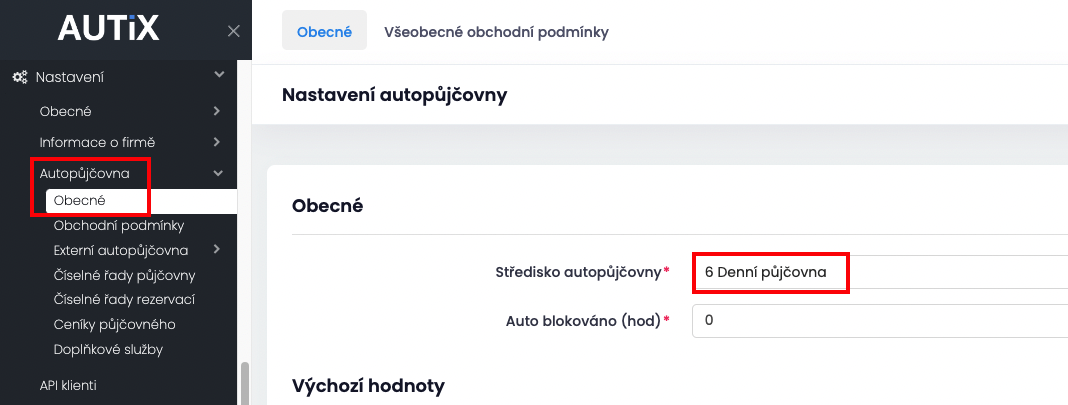Open the Středisko autopůjčovny field
This screenshot has width=1068, height=405.
(879, 272)
